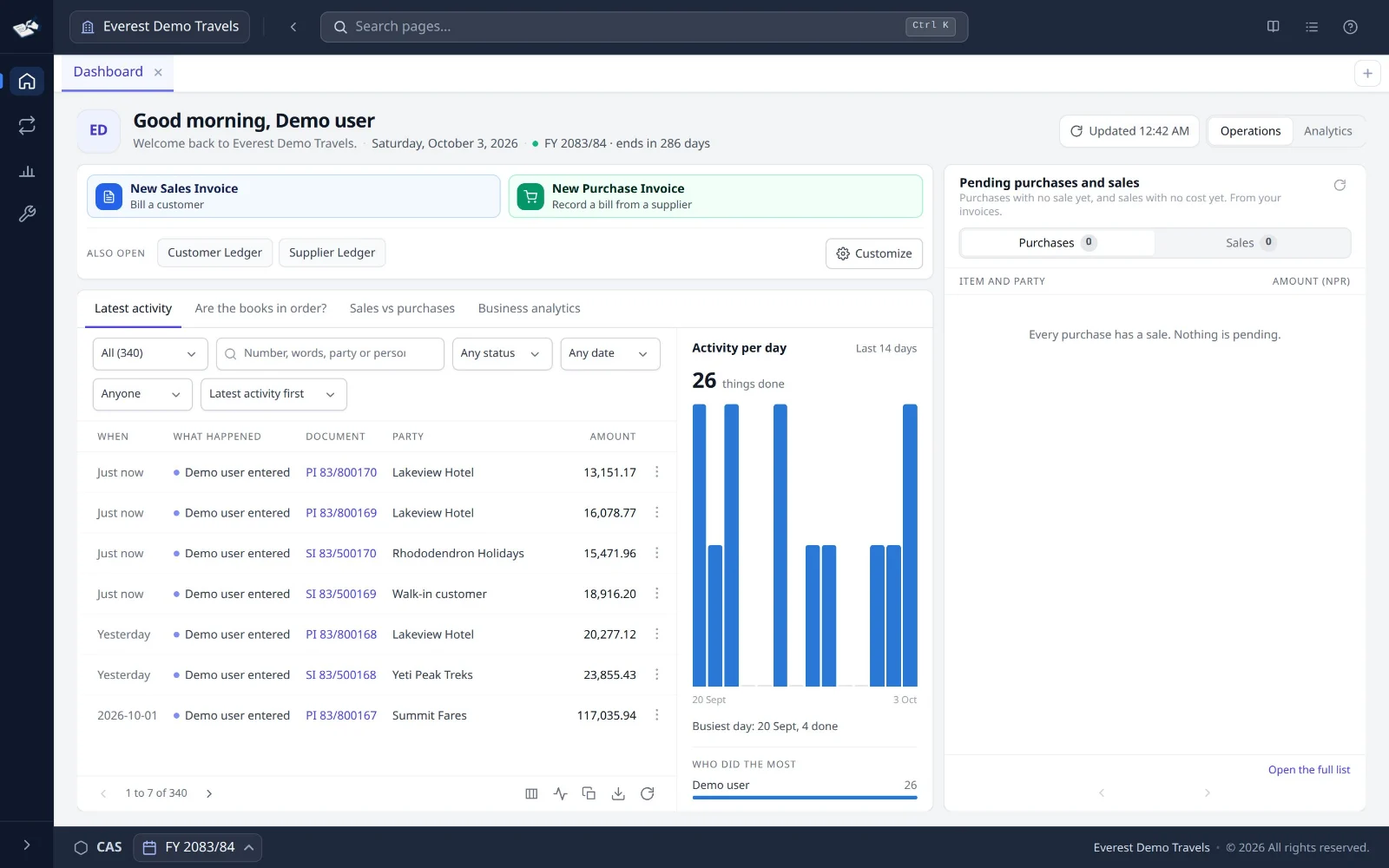Image resolution: width=1389 pixels, height=868 pixels.
Task: Open the help question-mark icon
Action: click(1350, 27)
